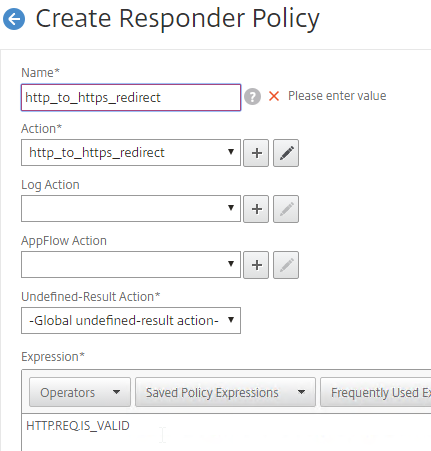Add a new AppFlow Action

tap(256, 265)
